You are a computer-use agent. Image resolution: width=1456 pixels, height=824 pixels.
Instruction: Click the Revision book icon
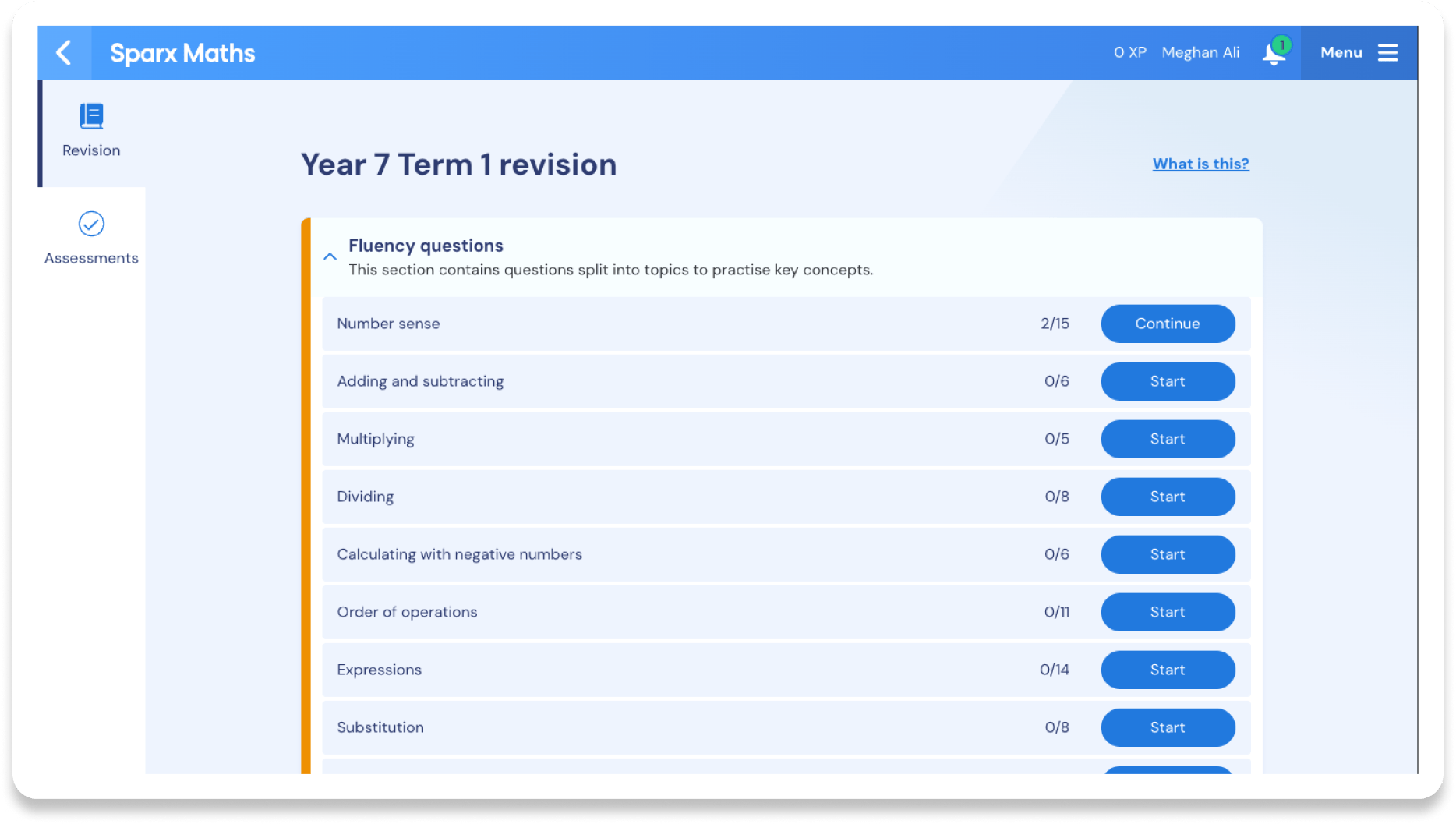point(91,116)
